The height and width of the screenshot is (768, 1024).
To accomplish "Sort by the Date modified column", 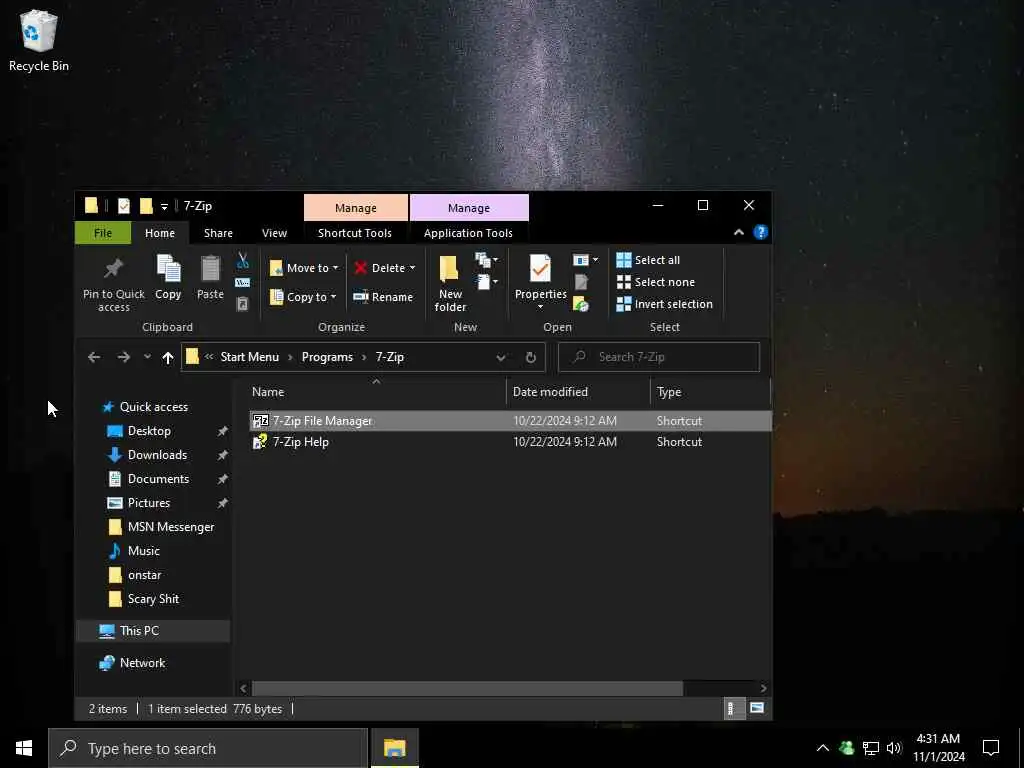I will (578, 392).
